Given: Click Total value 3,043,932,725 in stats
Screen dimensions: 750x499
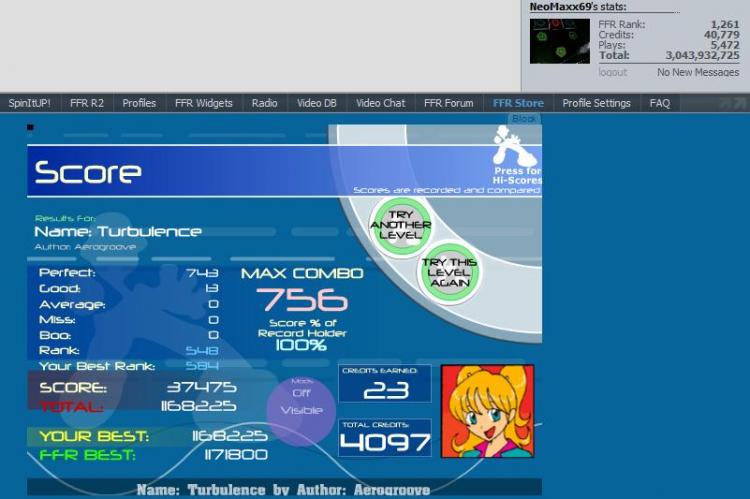Looking at the screenshot, I should (702, 55).
